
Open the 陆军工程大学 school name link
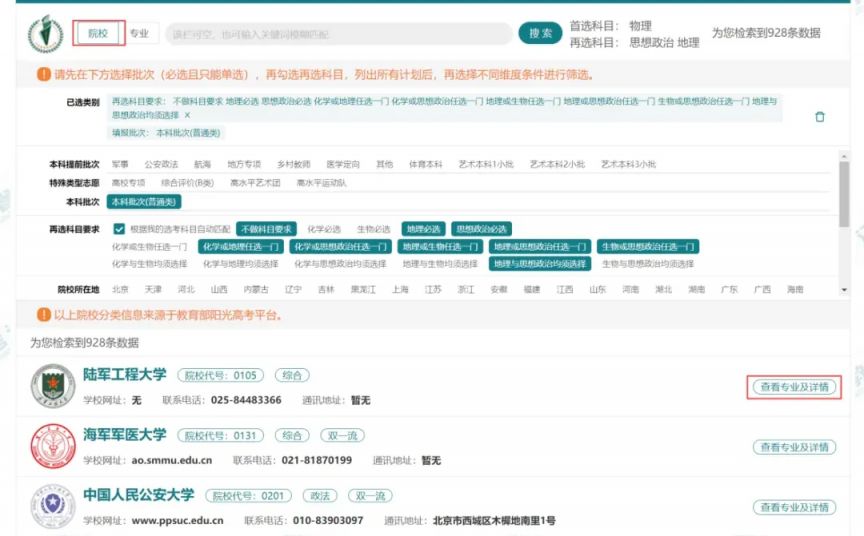[125, 375]
